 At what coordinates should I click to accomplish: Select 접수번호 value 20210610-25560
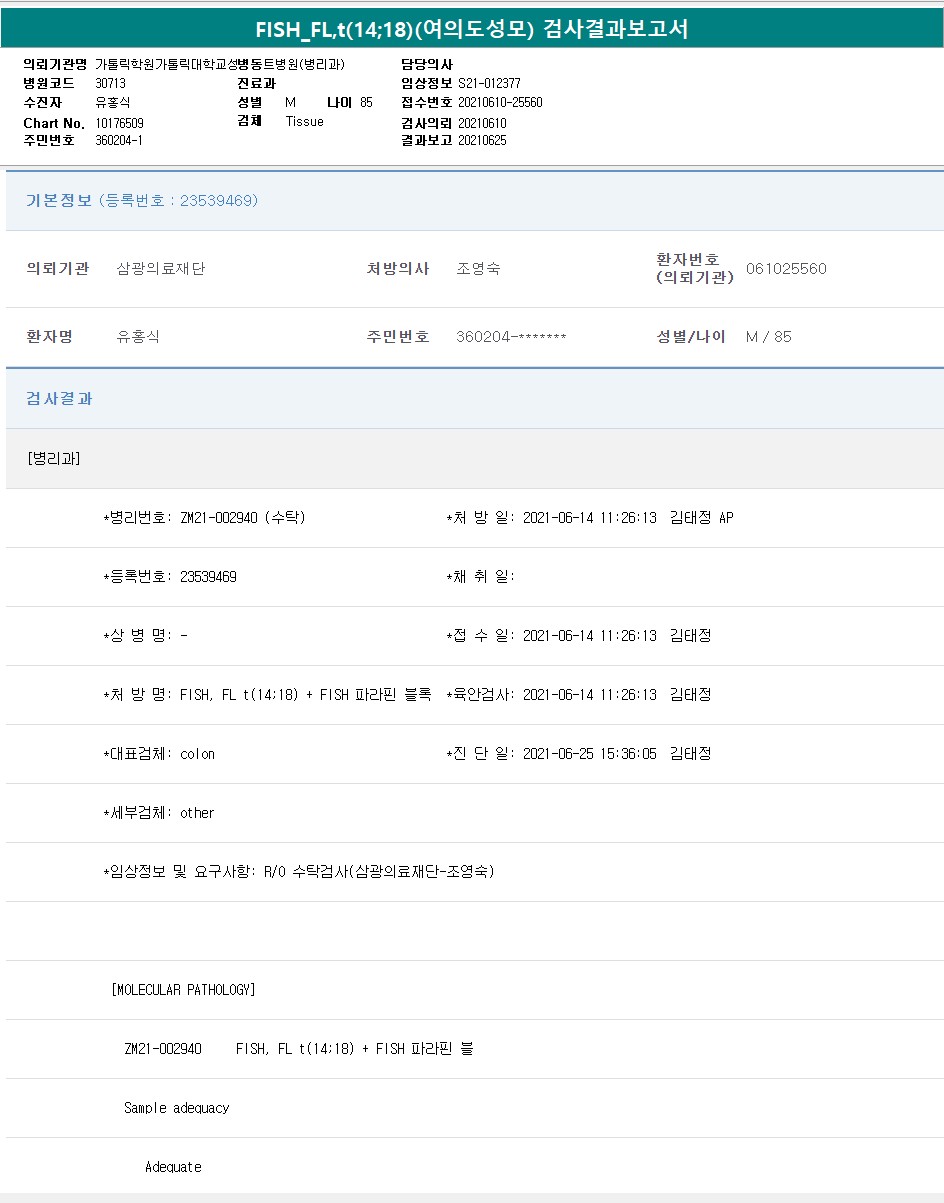point(500,103)
